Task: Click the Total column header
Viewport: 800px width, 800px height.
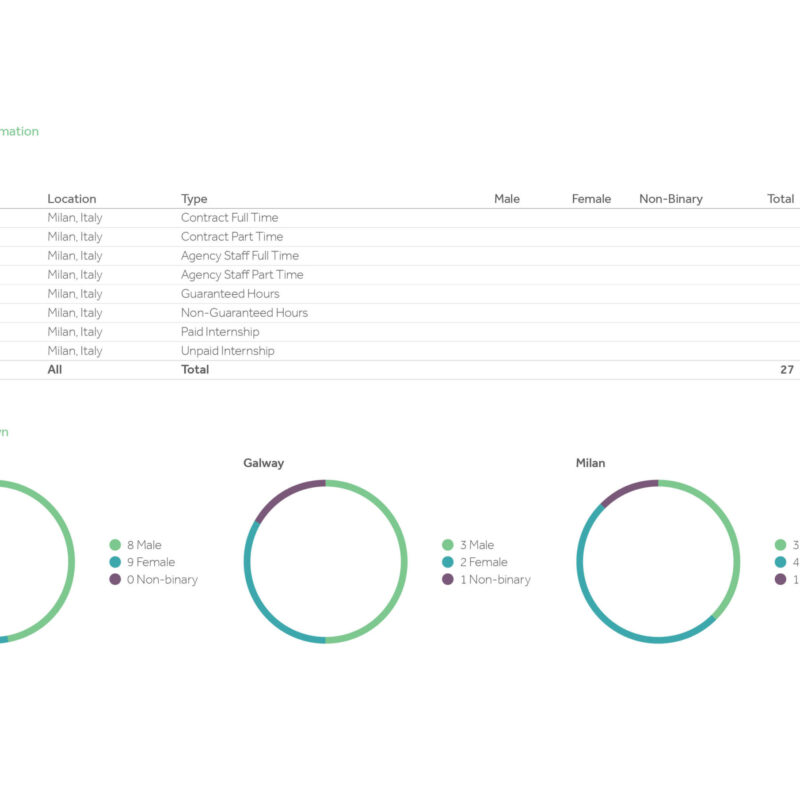Action: pyautogui.click(x=780, y=198)
